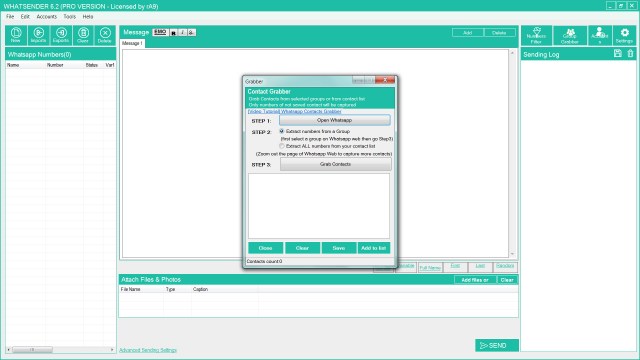Open the Tools menu
Screen dimensions: 640x360
[x=69, y=17]
